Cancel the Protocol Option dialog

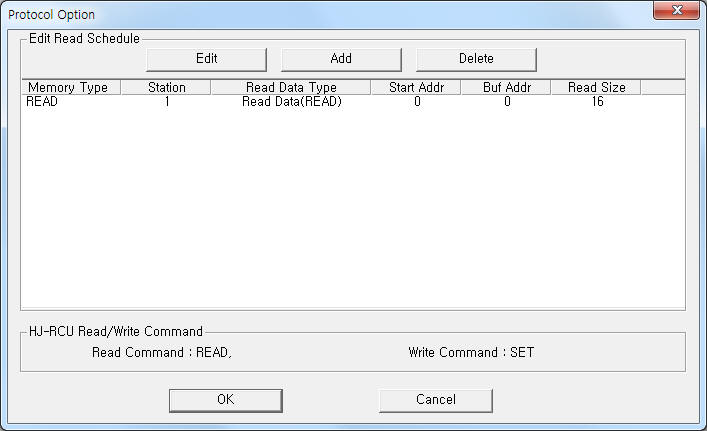point(436,400)
